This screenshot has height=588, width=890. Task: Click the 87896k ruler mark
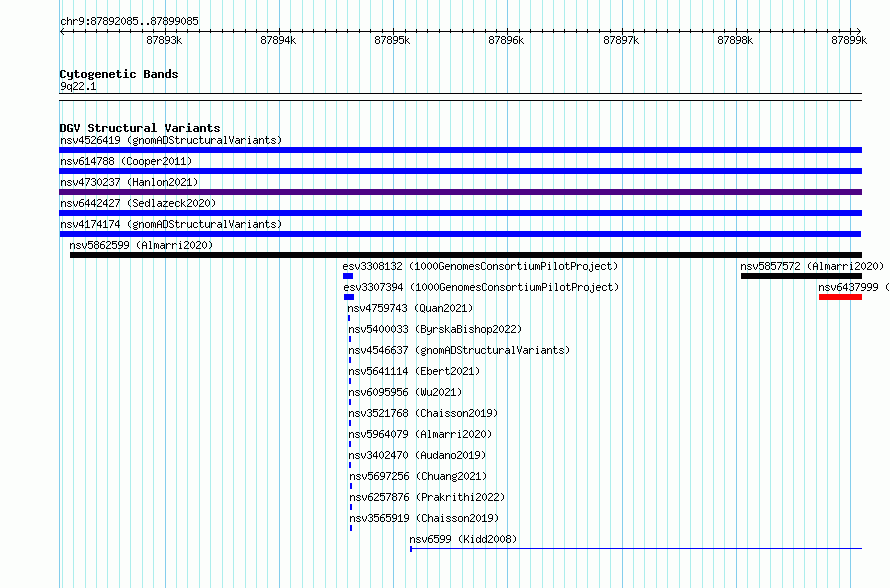point(506,40)
